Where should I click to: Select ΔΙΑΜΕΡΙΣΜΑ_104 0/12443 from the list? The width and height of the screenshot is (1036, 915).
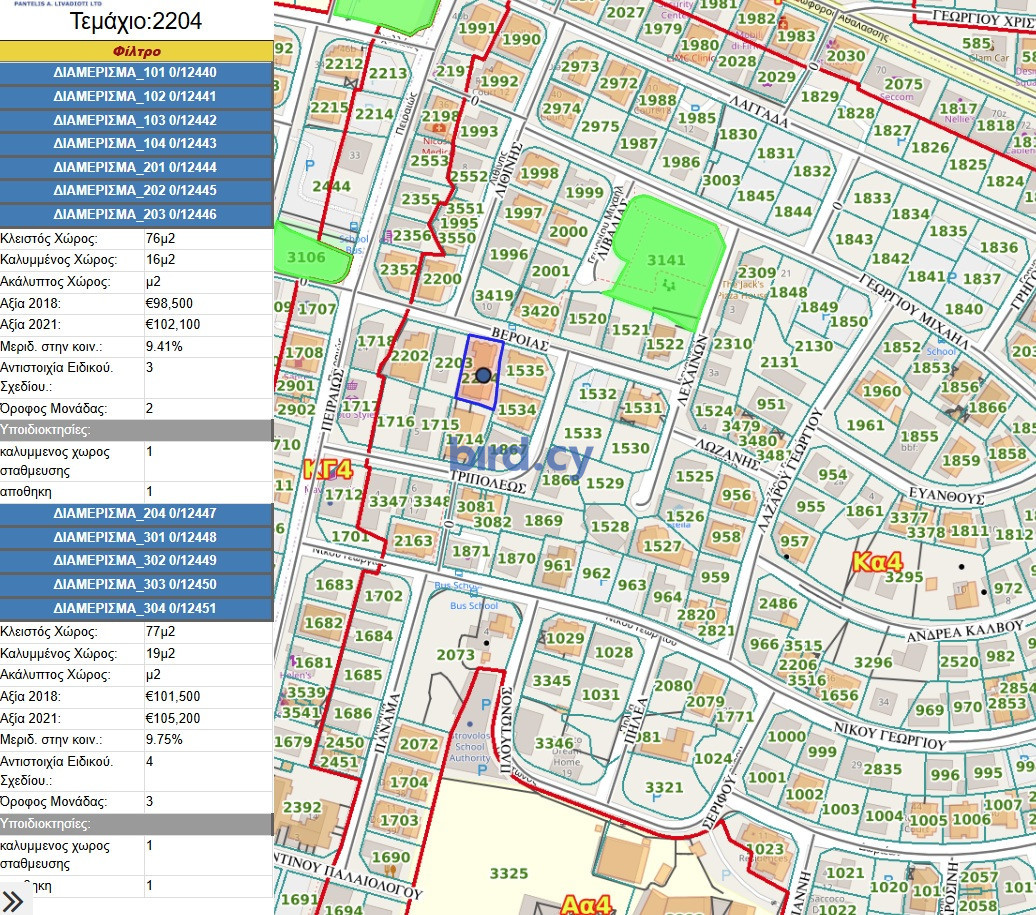coord(136,144)
